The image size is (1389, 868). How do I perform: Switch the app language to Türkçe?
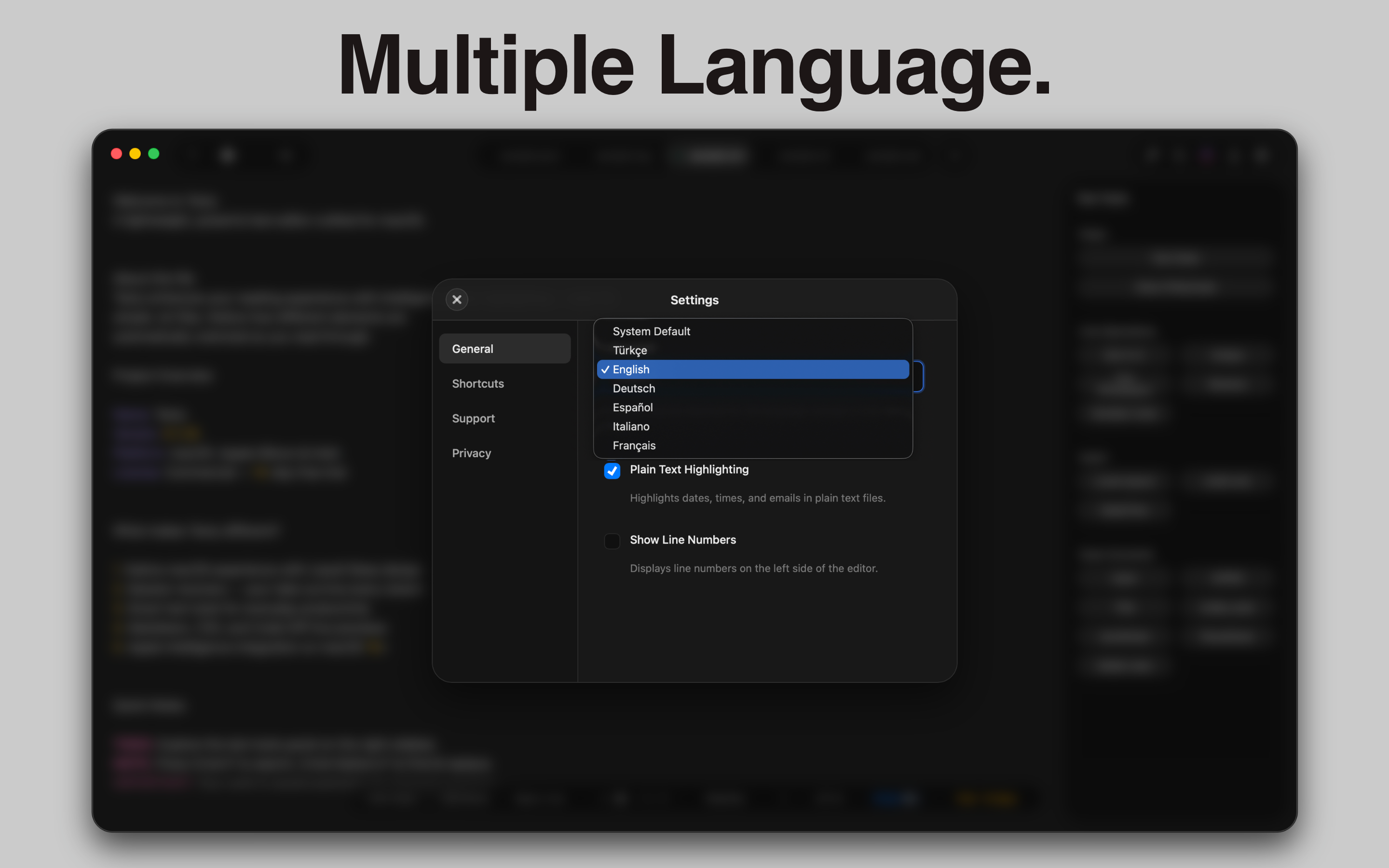(x=630, y=350)
